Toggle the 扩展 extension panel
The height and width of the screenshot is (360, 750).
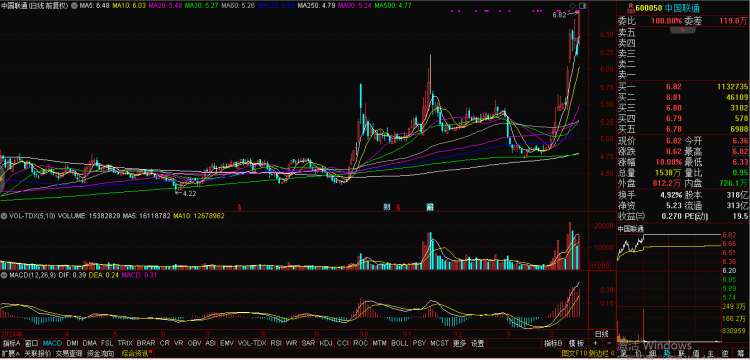point(11,354)
